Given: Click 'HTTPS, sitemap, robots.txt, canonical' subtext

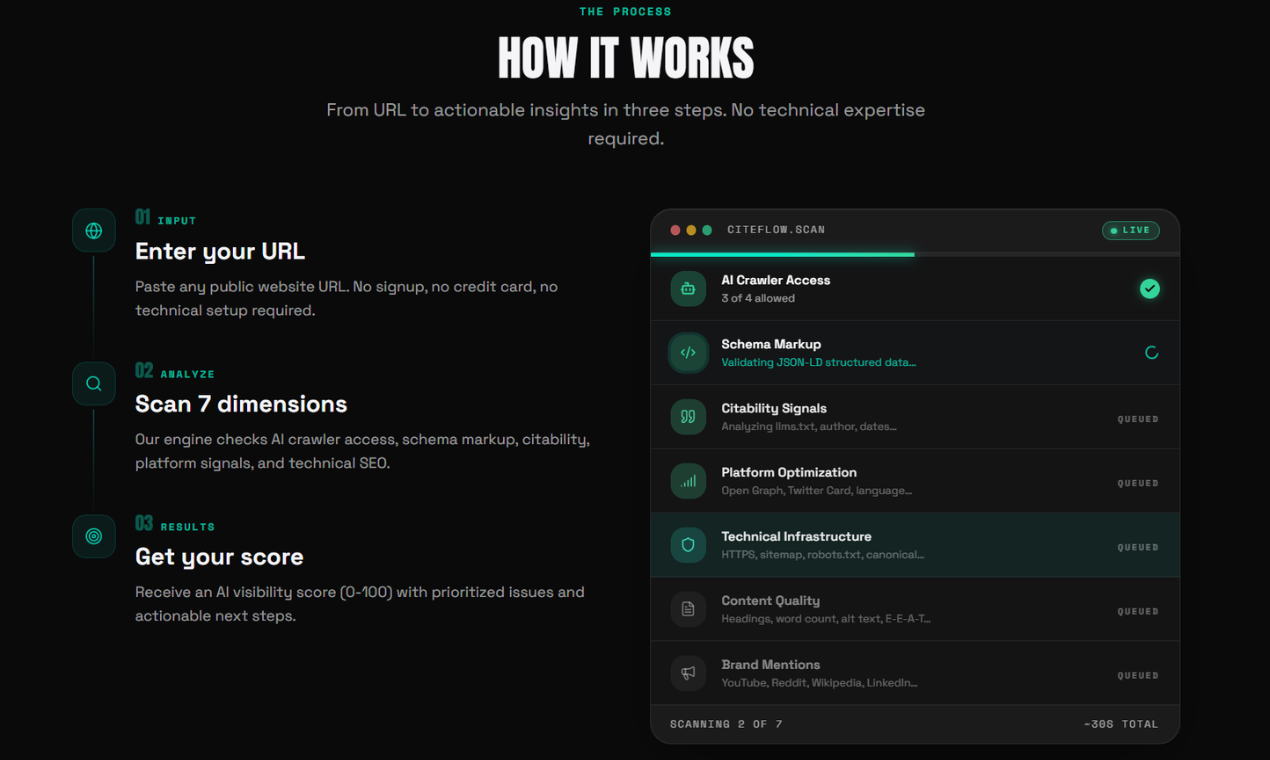Looking at the screenshot, I should (823, 554).
